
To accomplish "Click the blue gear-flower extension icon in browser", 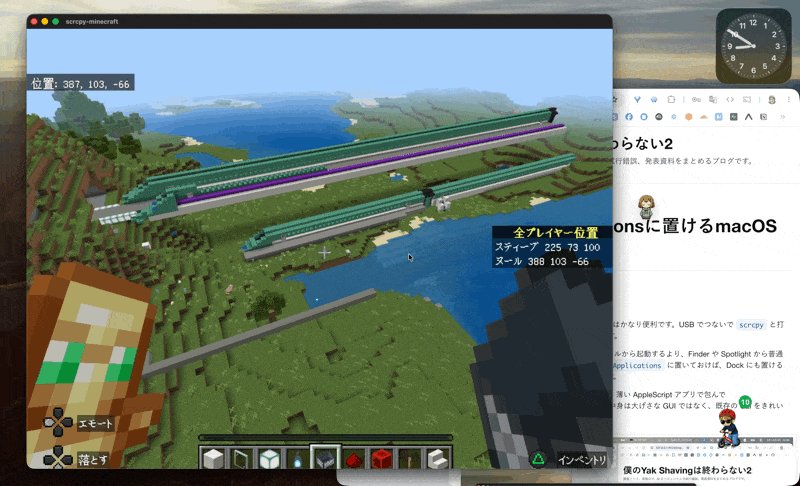I will pyautogui.click(x=654, y=99).
